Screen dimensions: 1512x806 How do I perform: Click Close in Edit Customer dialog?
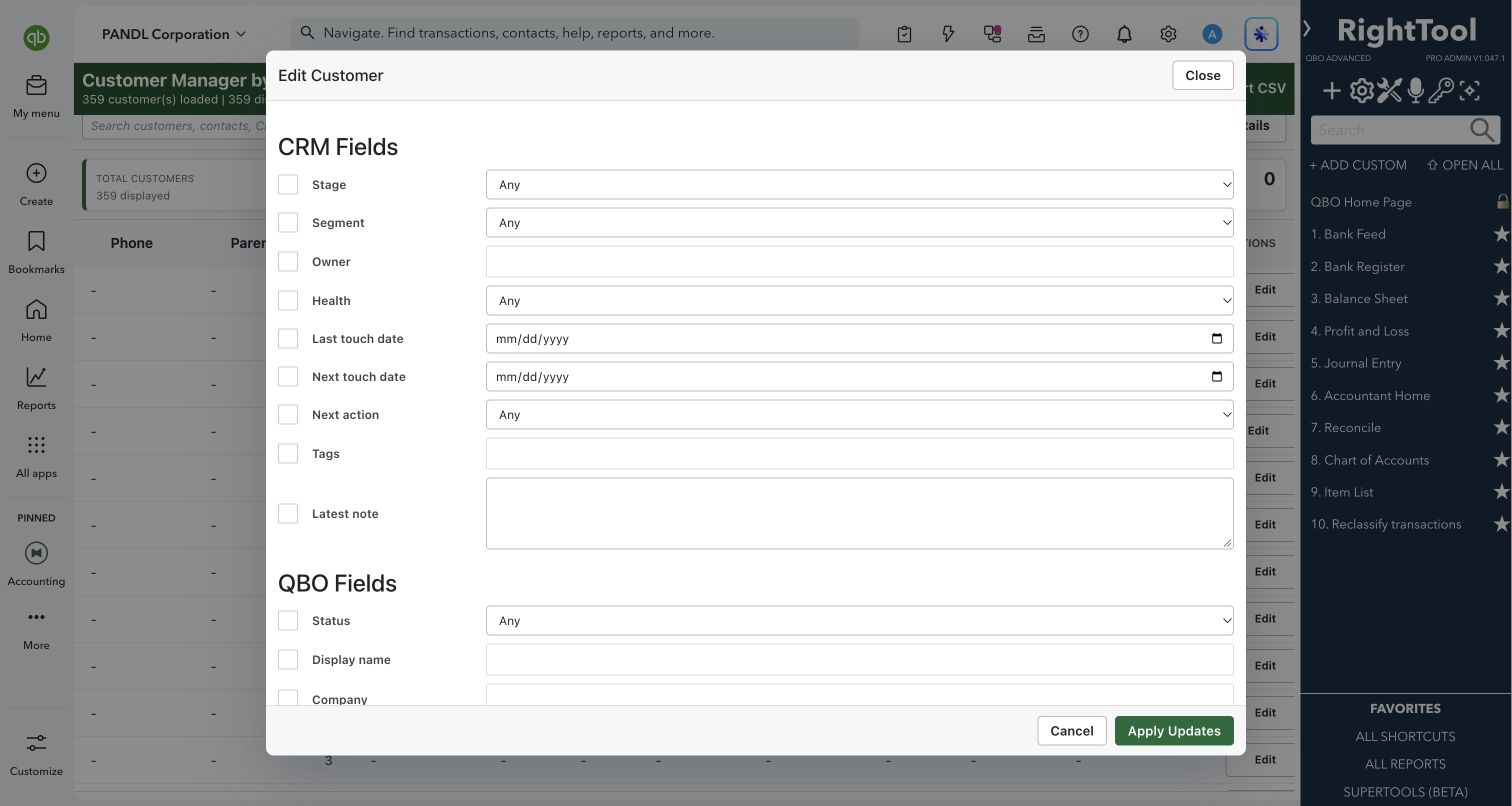coord(1203,75)
